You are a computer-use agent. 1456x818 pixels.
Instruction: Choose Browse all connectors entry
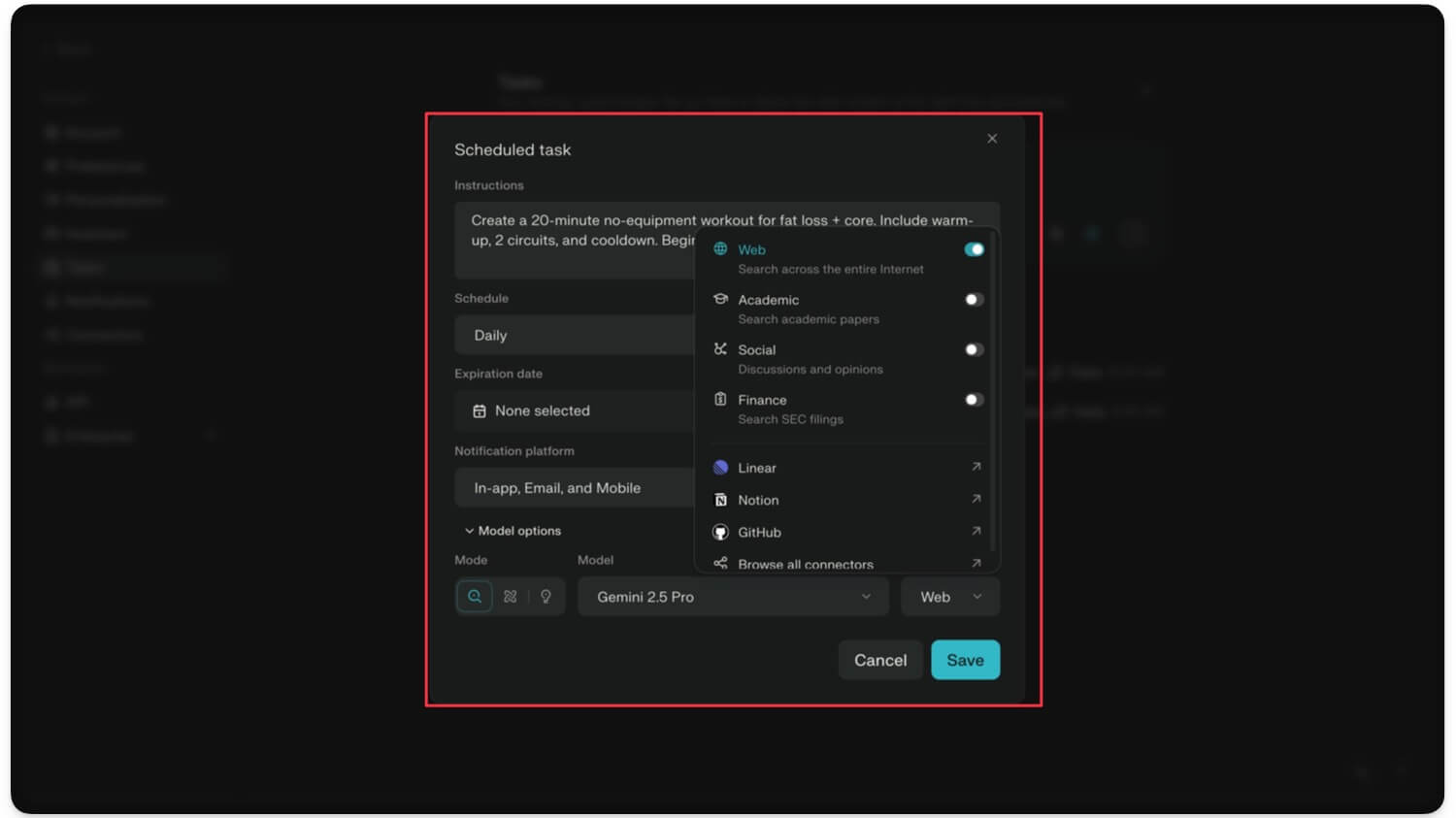(805, 564)
